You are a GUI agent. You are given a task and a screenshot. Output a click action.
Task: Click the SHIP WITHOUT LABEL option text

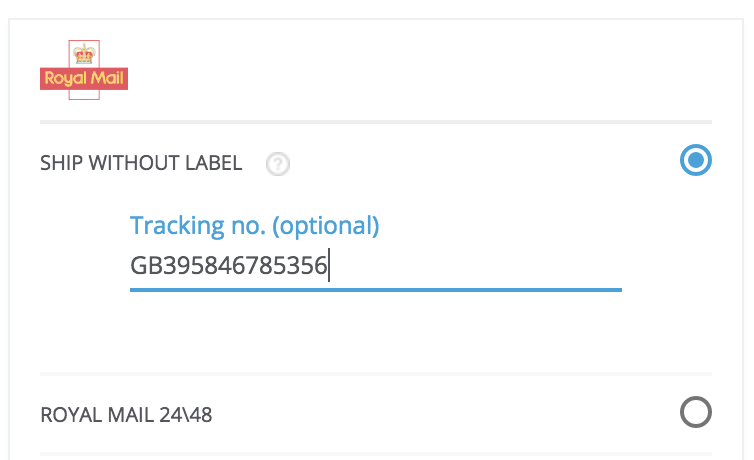pos(141,163)
